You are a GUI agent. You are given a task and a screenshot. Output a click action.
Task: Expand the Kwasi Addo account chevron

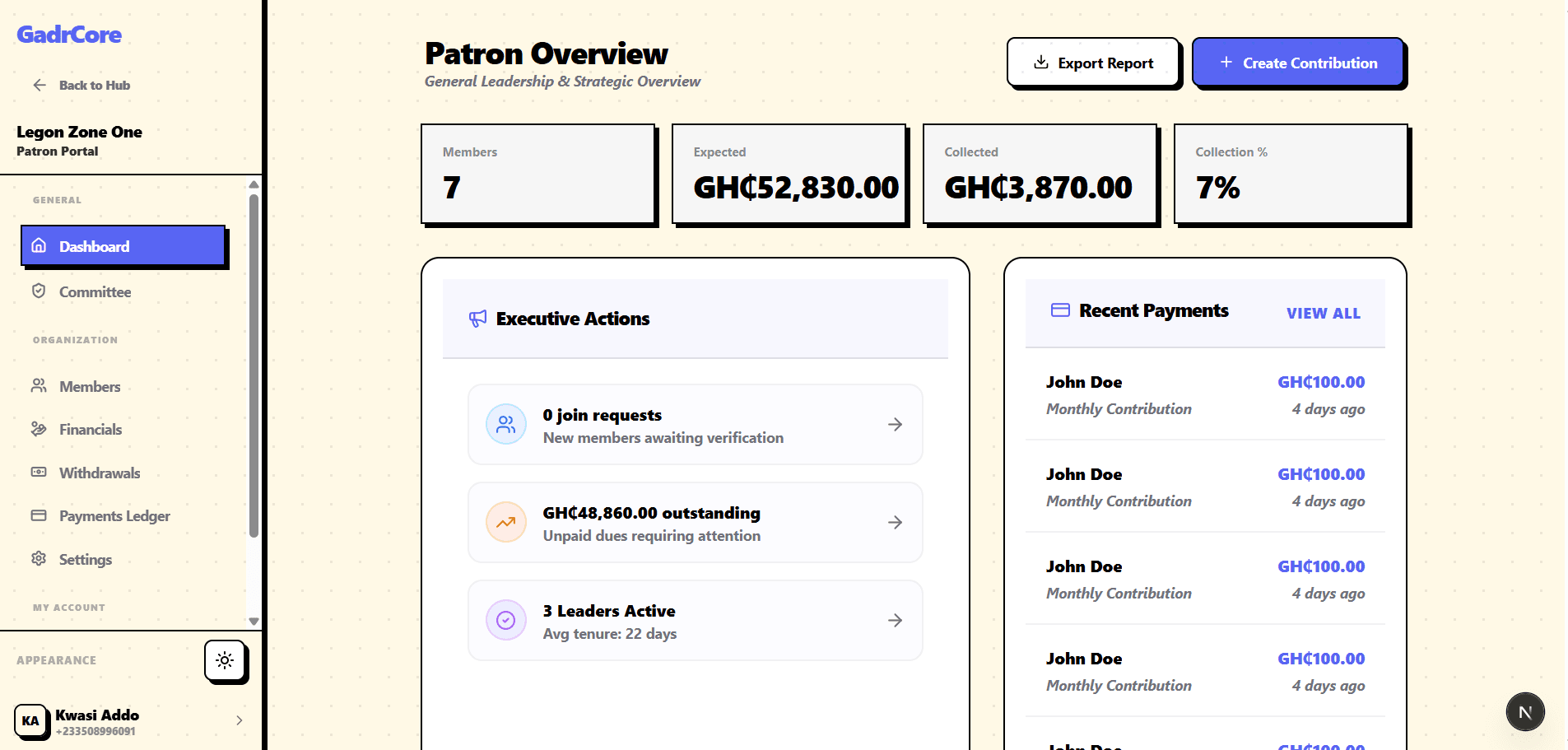click(x=240, y=720)
